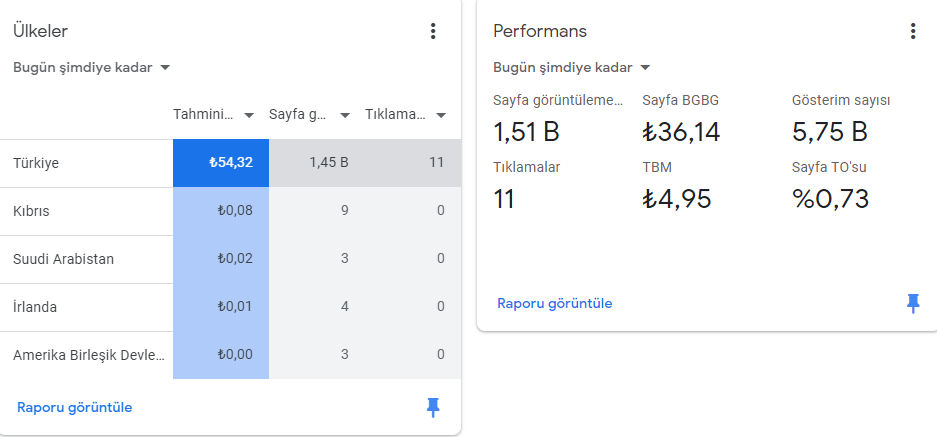Open the Sayfa g... column dropdown

(x=310, y=115)
